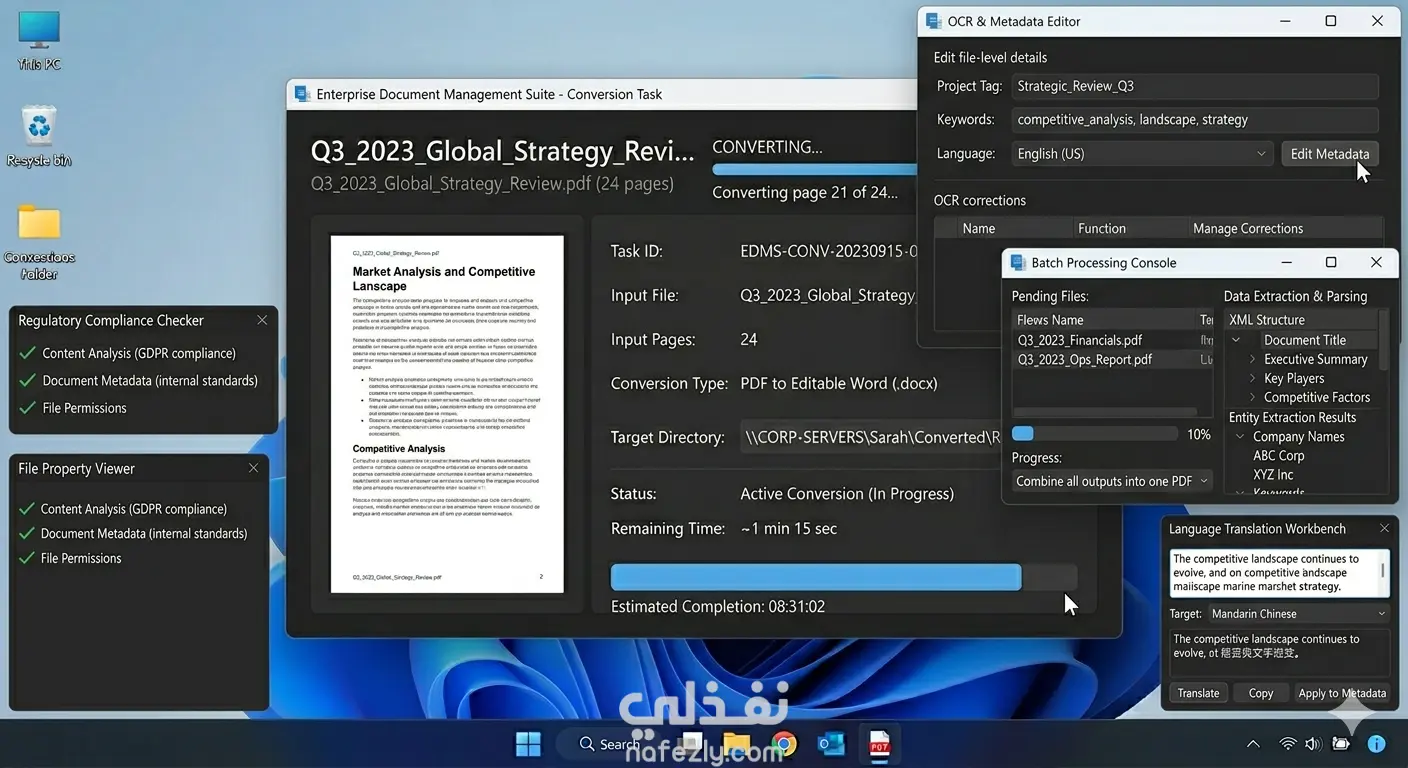This screenshot has width=1408, height=768.
Task: Expand the Executive Summary tree node
Action: coord(1253,359)
